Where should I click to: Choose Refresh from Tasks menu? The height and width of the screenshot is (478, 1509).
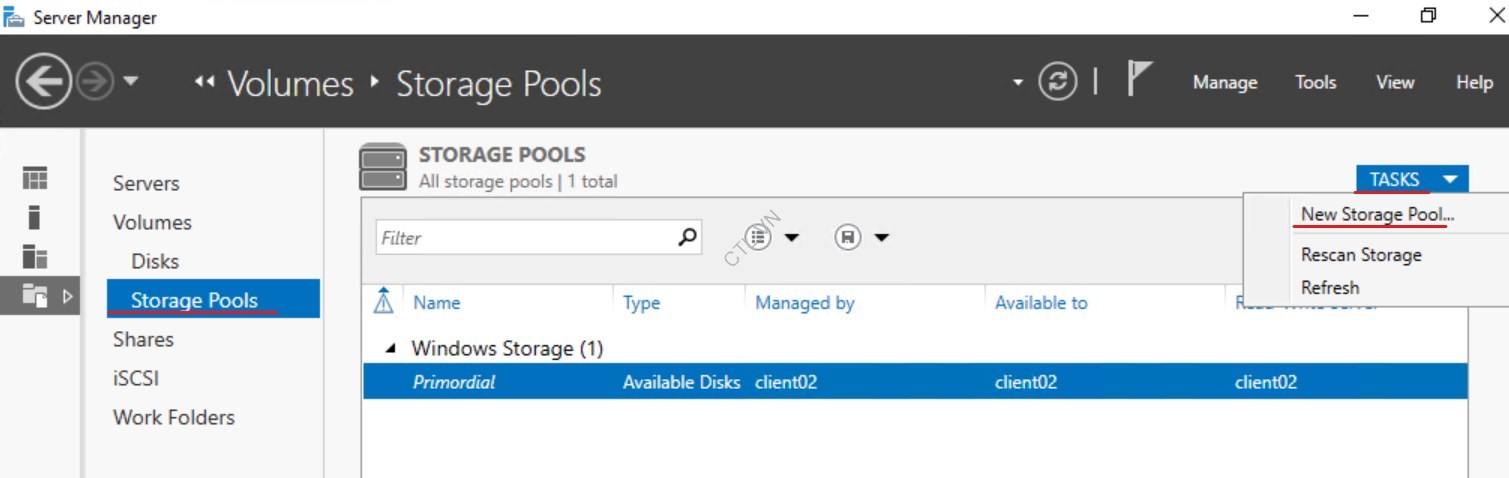point(1330,287)
